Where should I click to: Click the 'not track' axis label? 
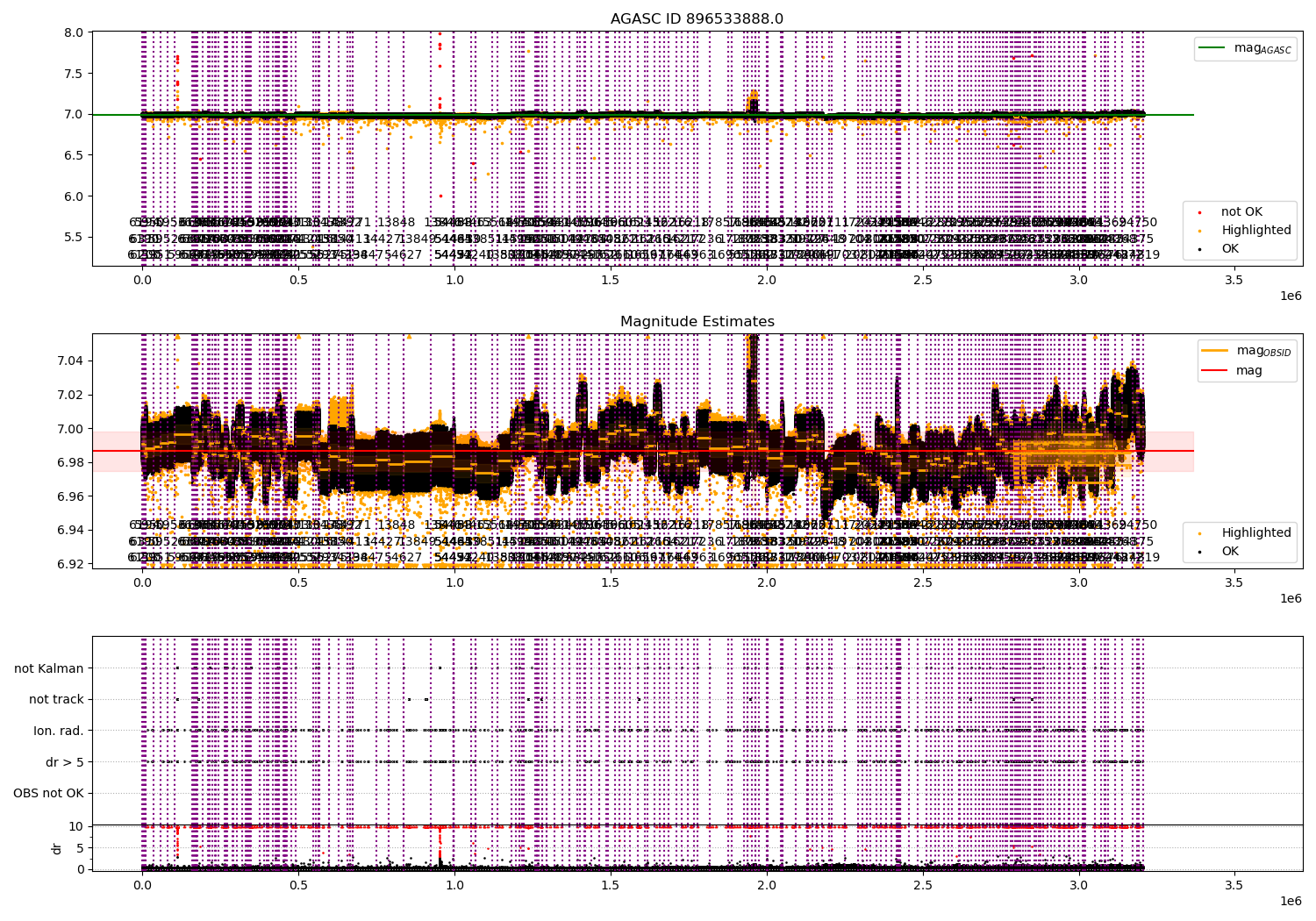tap(56, 699)
